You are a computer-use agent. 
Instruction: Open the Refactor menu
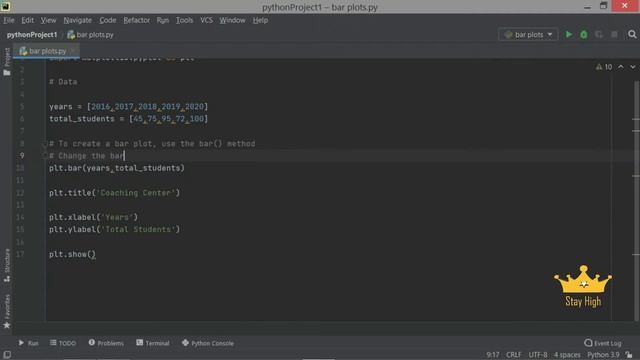136,20
